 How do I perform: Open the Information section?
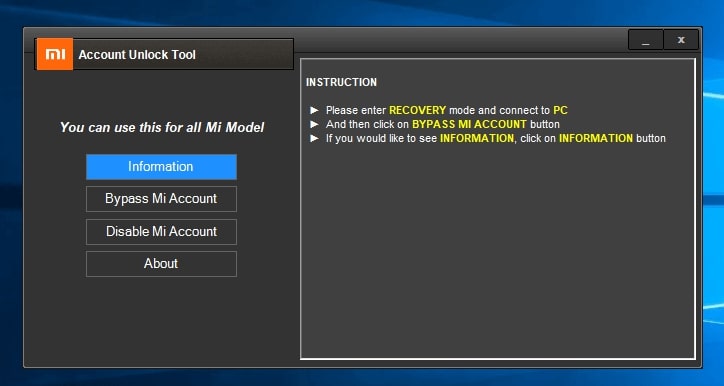[x=161, y=167]
